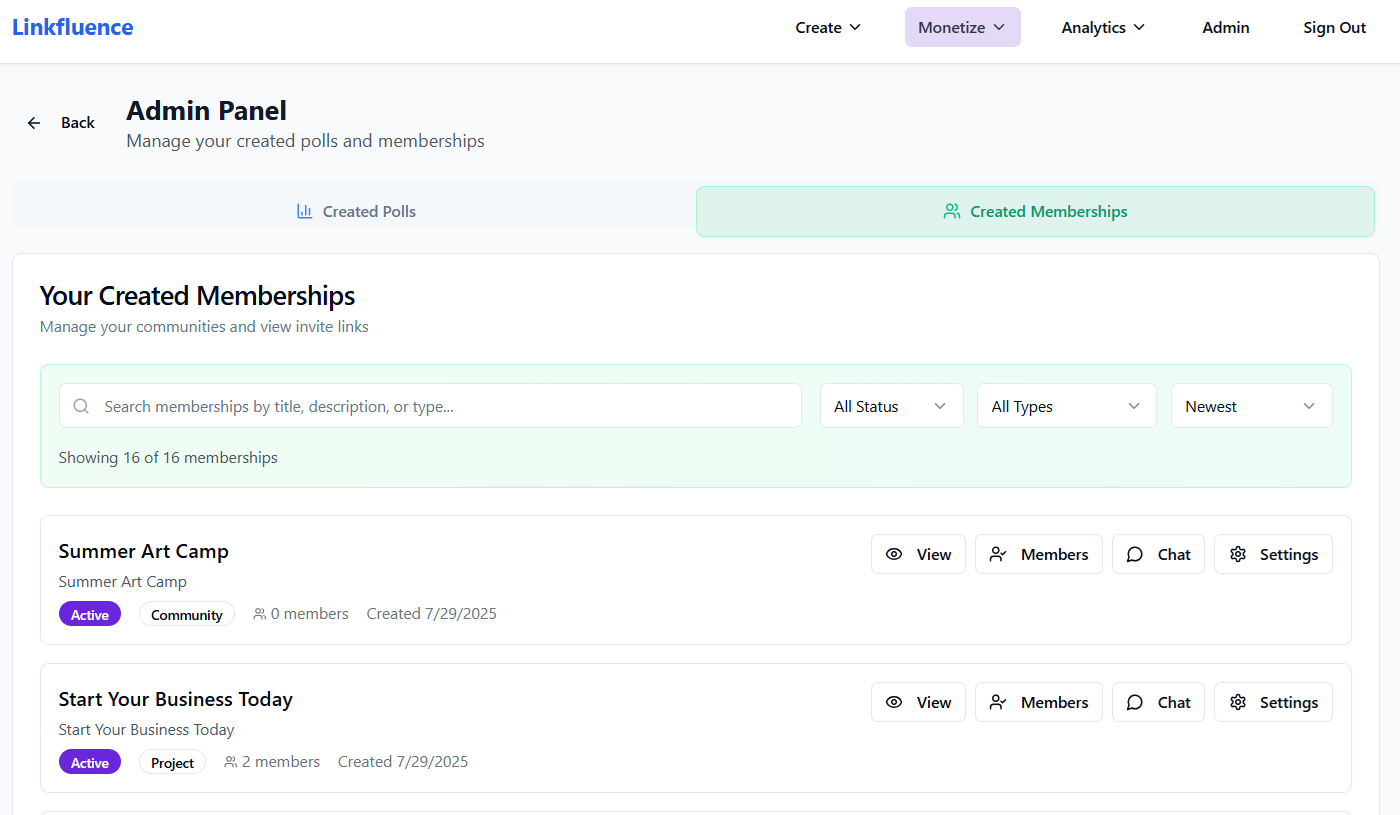Click the search magnifier icon
Viewport: 1400px width, 815px height.
(82, 406)
